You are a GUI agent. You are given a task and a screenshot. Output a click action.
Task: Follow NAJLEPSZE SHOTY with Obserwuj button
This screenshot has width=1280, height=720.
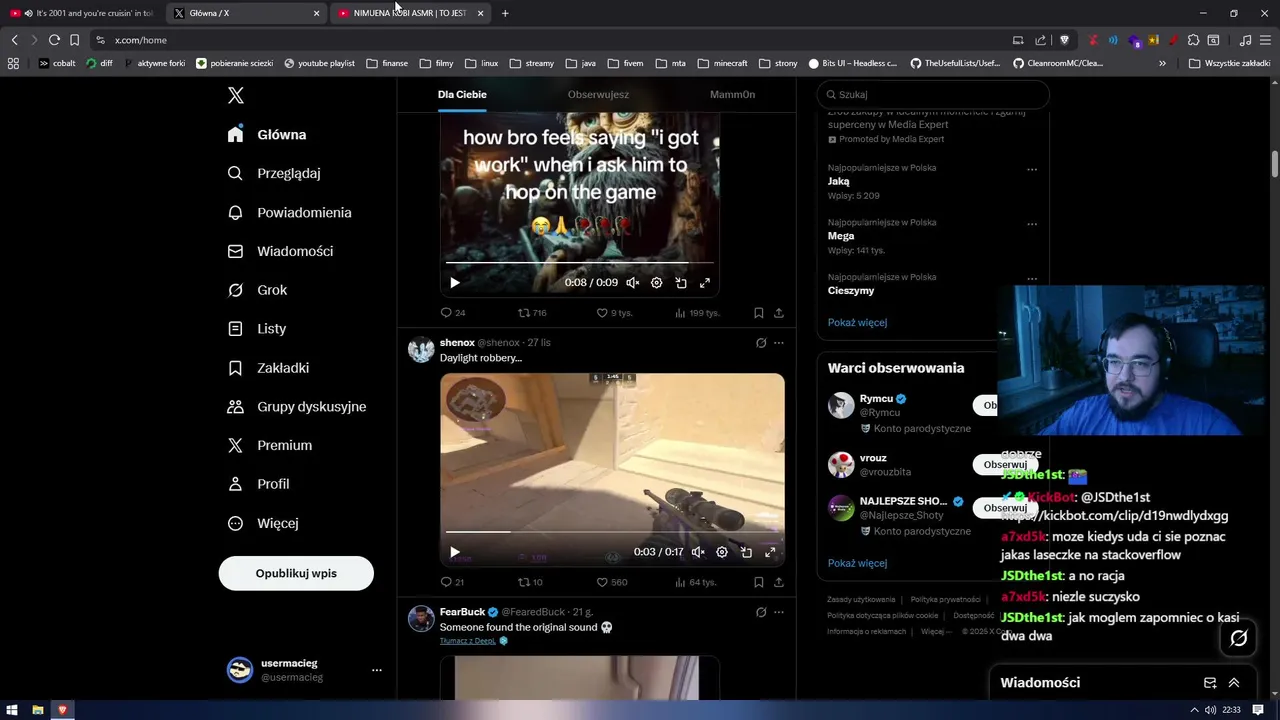pos(1005,507)
